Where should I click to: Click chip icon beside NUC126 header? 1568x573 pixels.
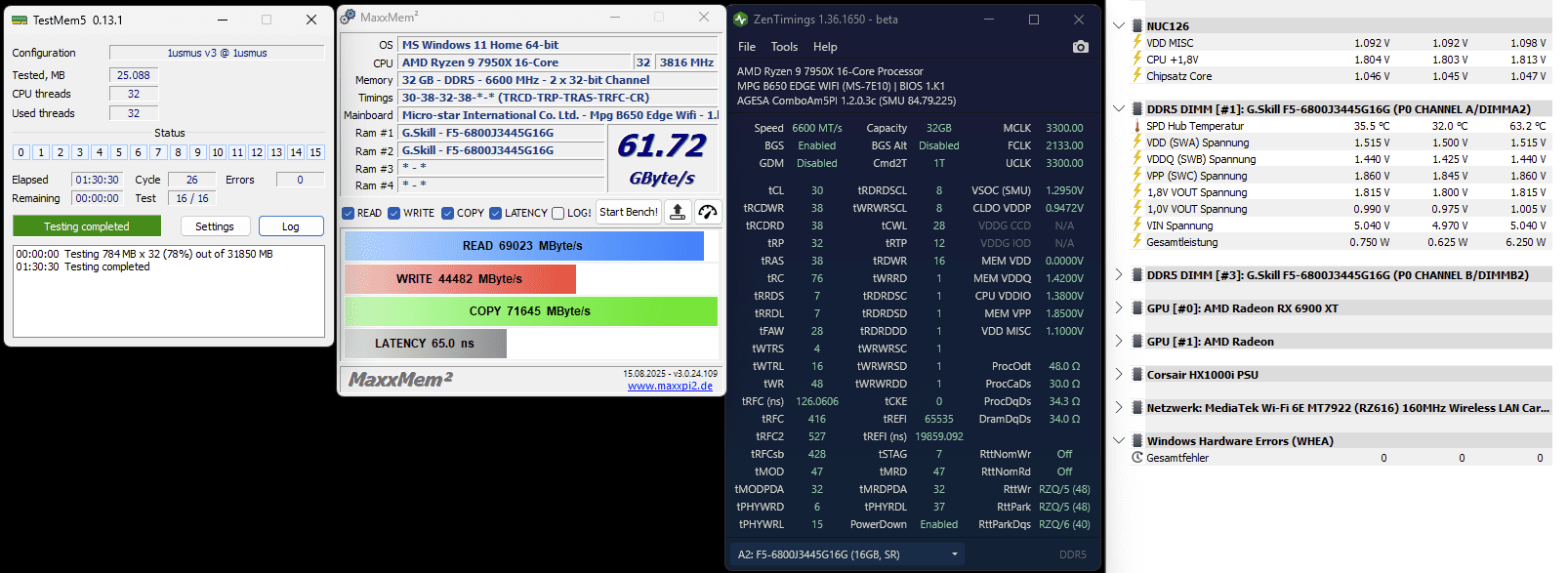tap(1136, 26)
